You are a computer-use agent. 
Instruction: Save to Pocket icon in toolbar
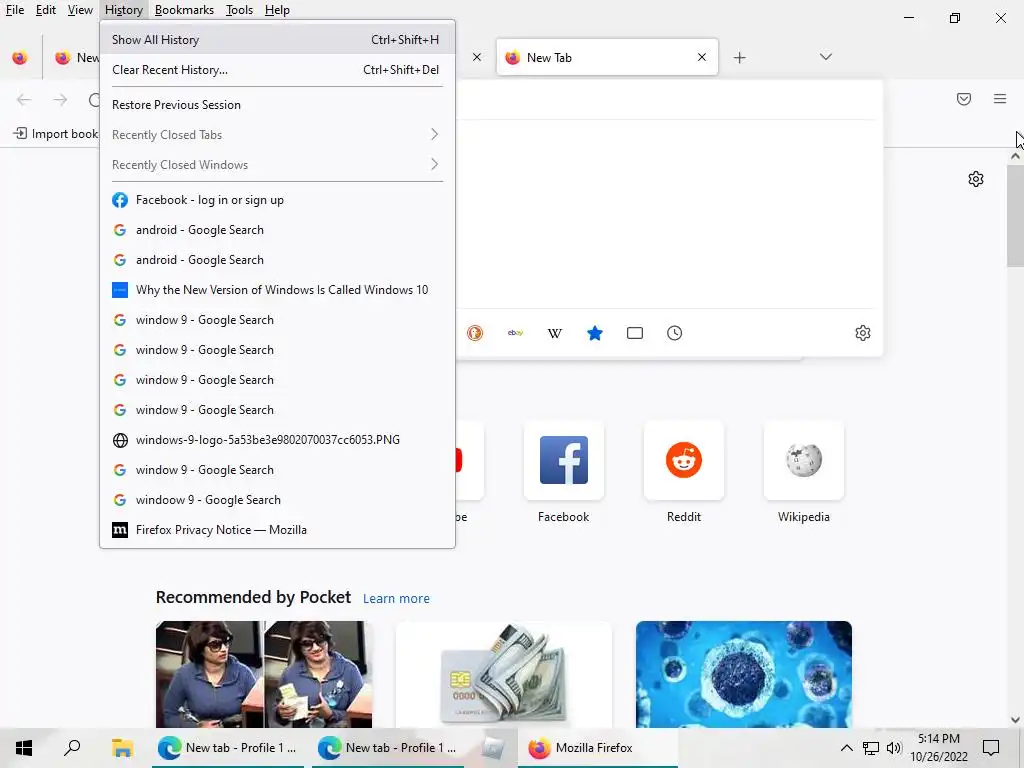click(x=964, y=99)
